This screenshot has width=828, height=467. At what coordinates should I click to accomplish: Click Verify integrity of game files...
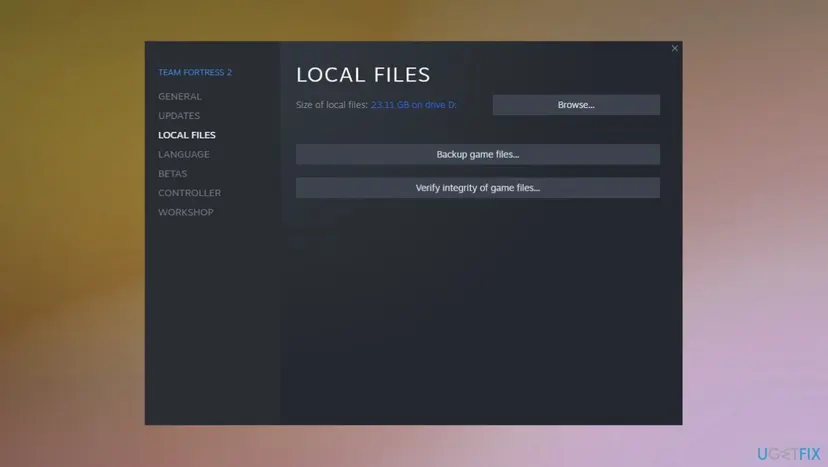(478, 188)
